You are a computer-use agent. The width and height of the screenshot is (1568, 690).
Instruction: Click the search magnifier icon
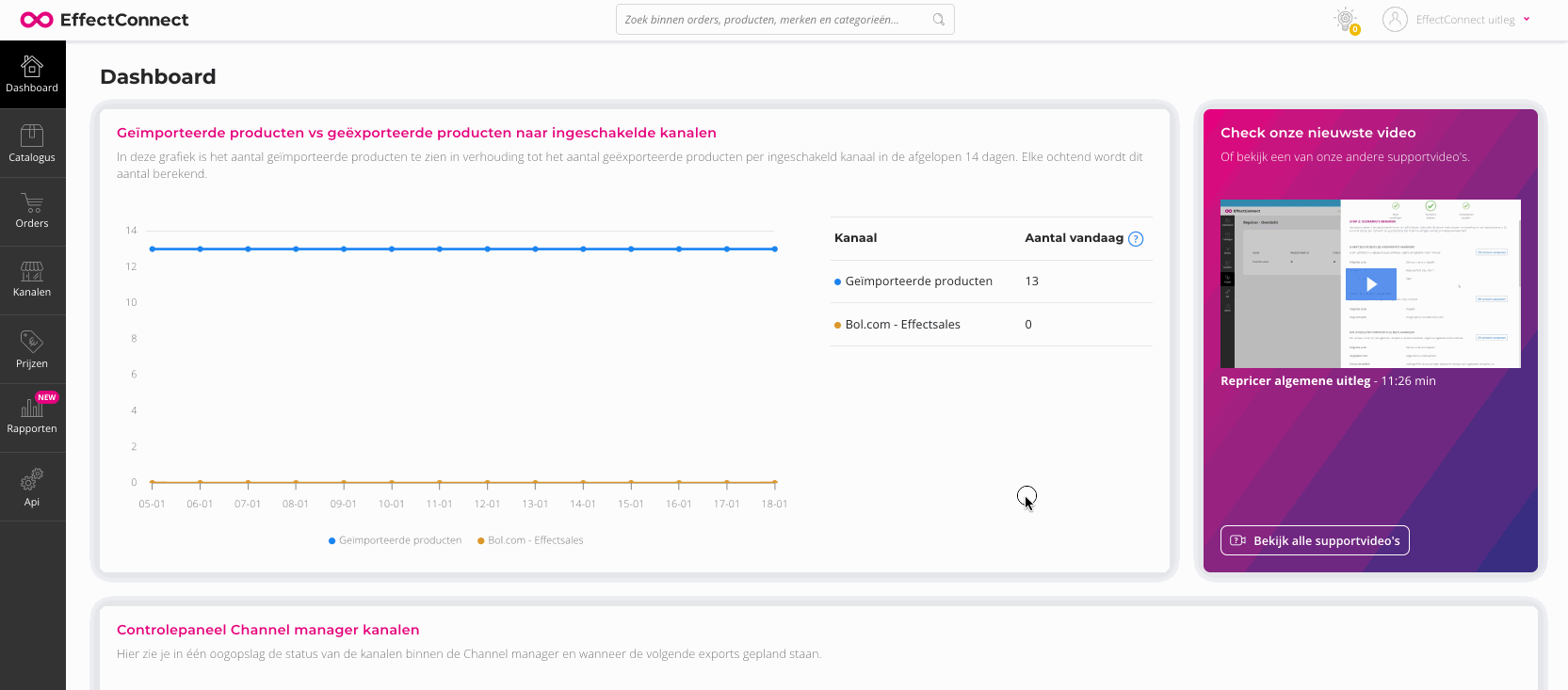[x=939, y=20]
